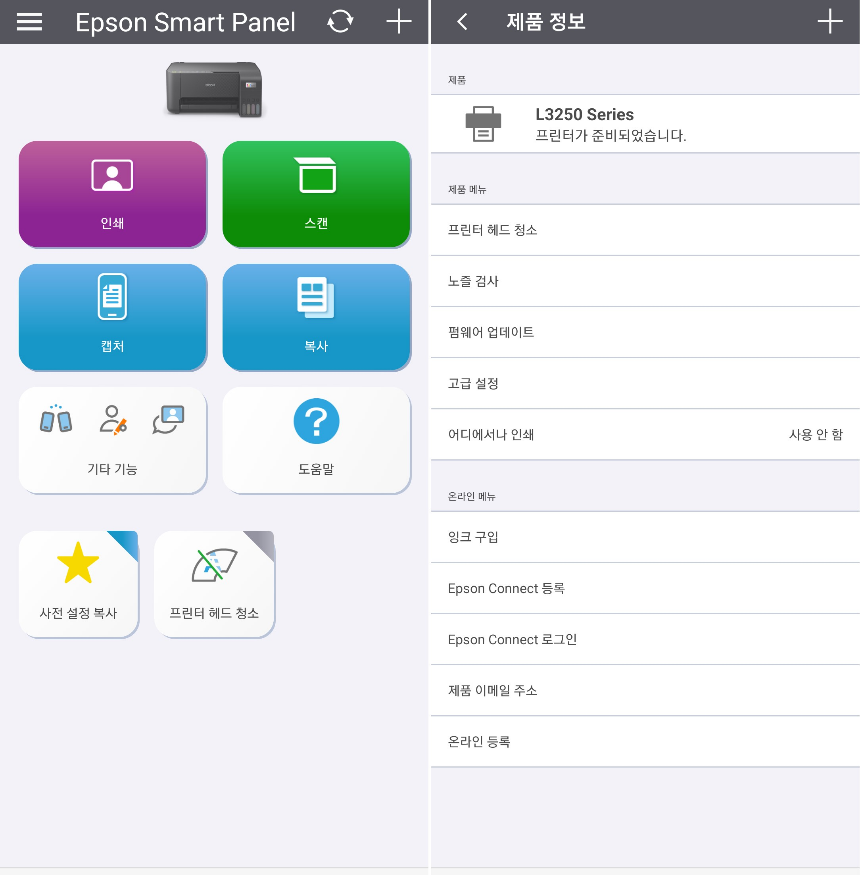Open the hamburger menu in Epson Smart Panel
This screenshot has width=860, height=875.
pos(29,22)
